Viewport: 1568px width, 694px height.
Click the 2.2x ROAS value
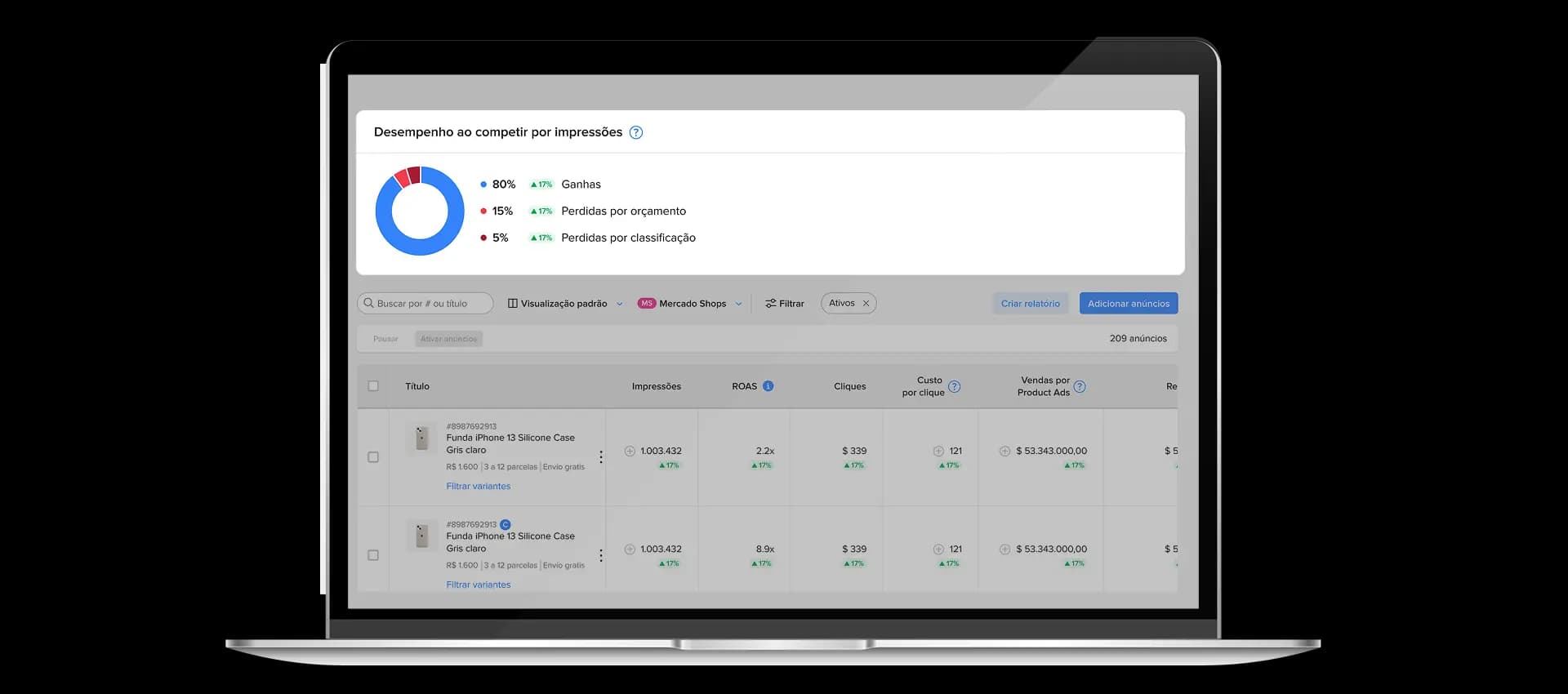[765, 451]
